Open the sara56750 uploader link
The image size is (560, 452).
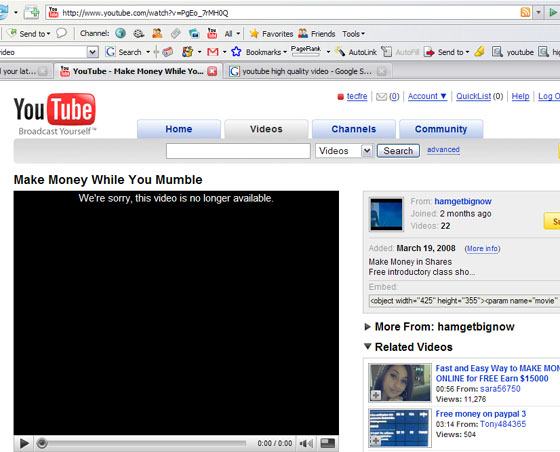(x=500, y=389)
